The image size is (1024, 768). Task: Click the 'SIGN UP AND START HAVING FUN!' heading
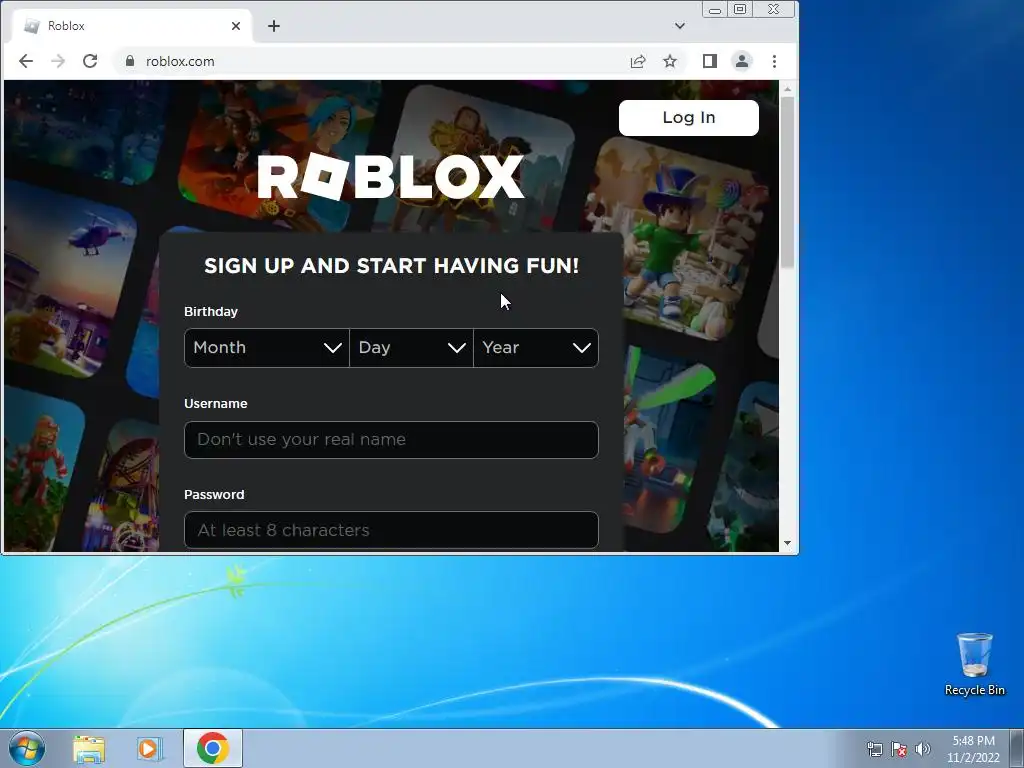[391, 266]
